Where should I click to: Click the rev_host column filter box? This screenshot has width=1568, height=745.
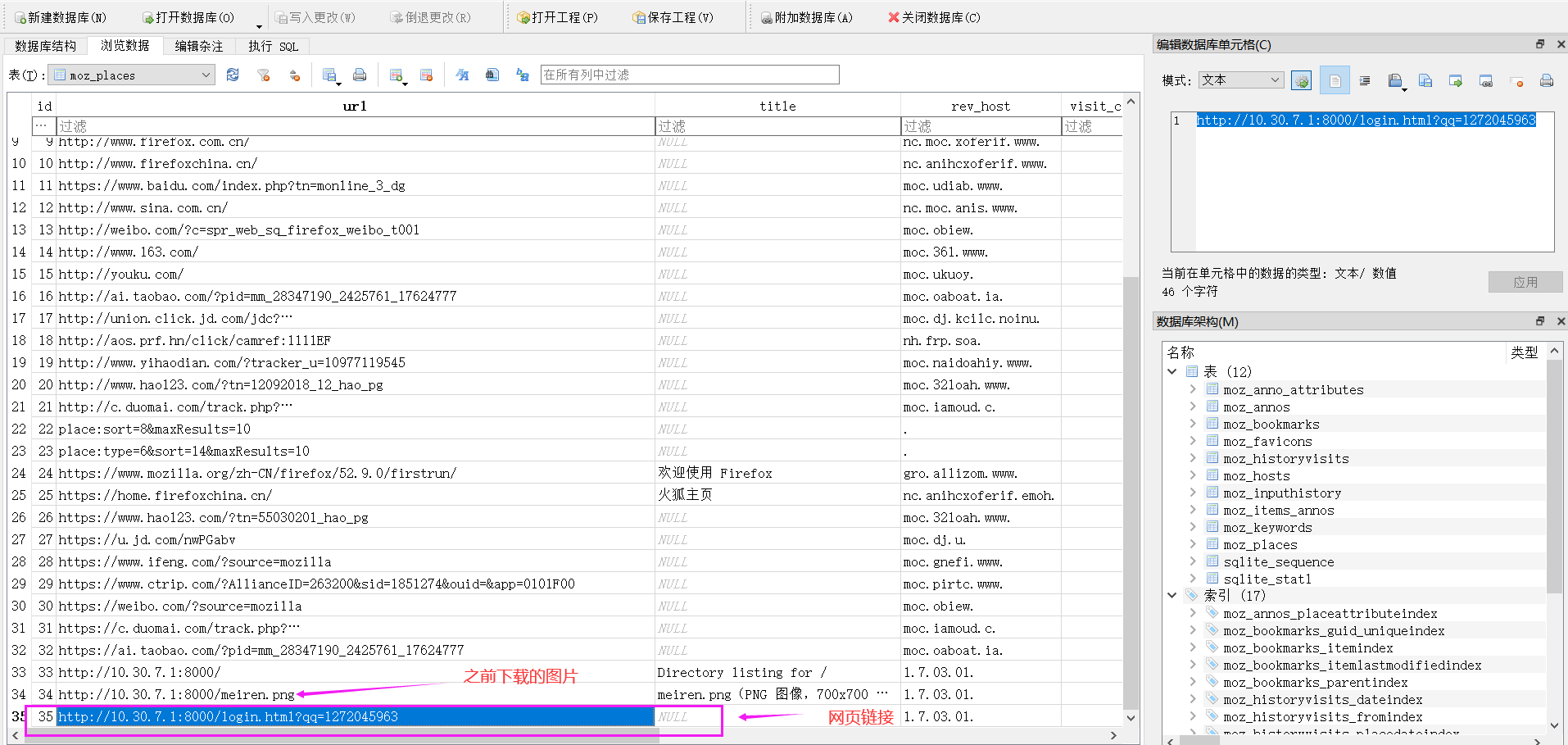[981, 126]
